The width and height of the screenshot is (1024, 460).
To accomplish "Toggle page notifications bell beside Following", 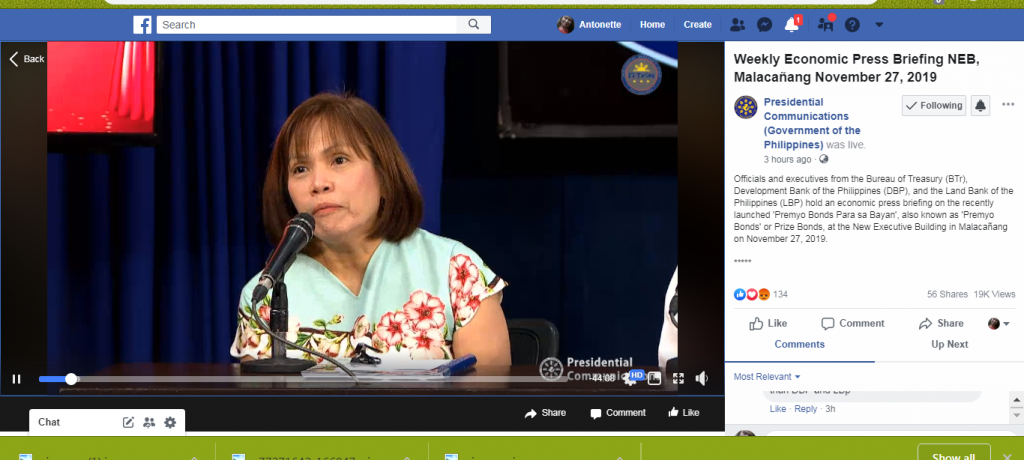I will (x=980, y=105).
